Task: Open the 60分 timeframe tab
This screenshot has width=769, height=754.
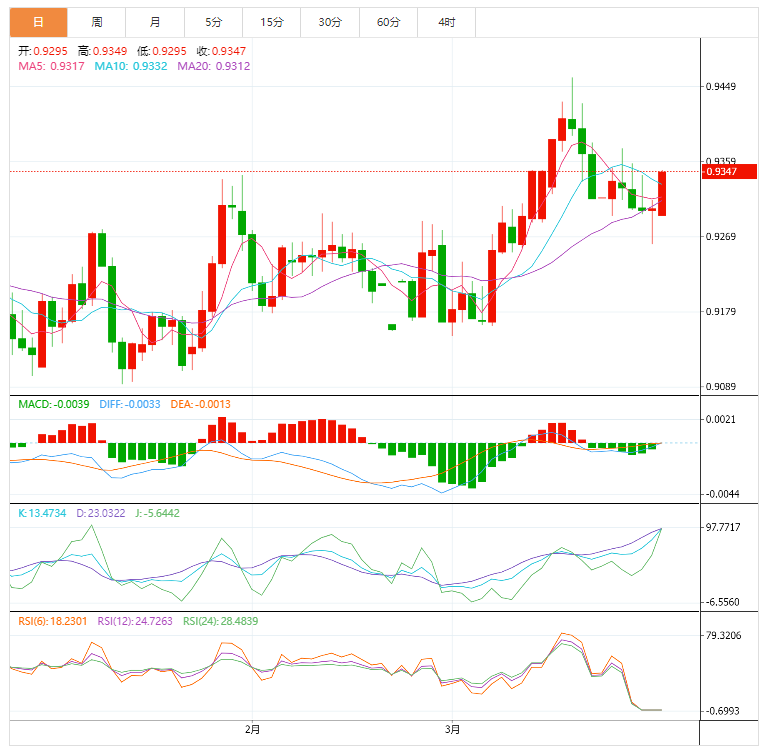Action: pyautogui.click(x=388, y=22)
